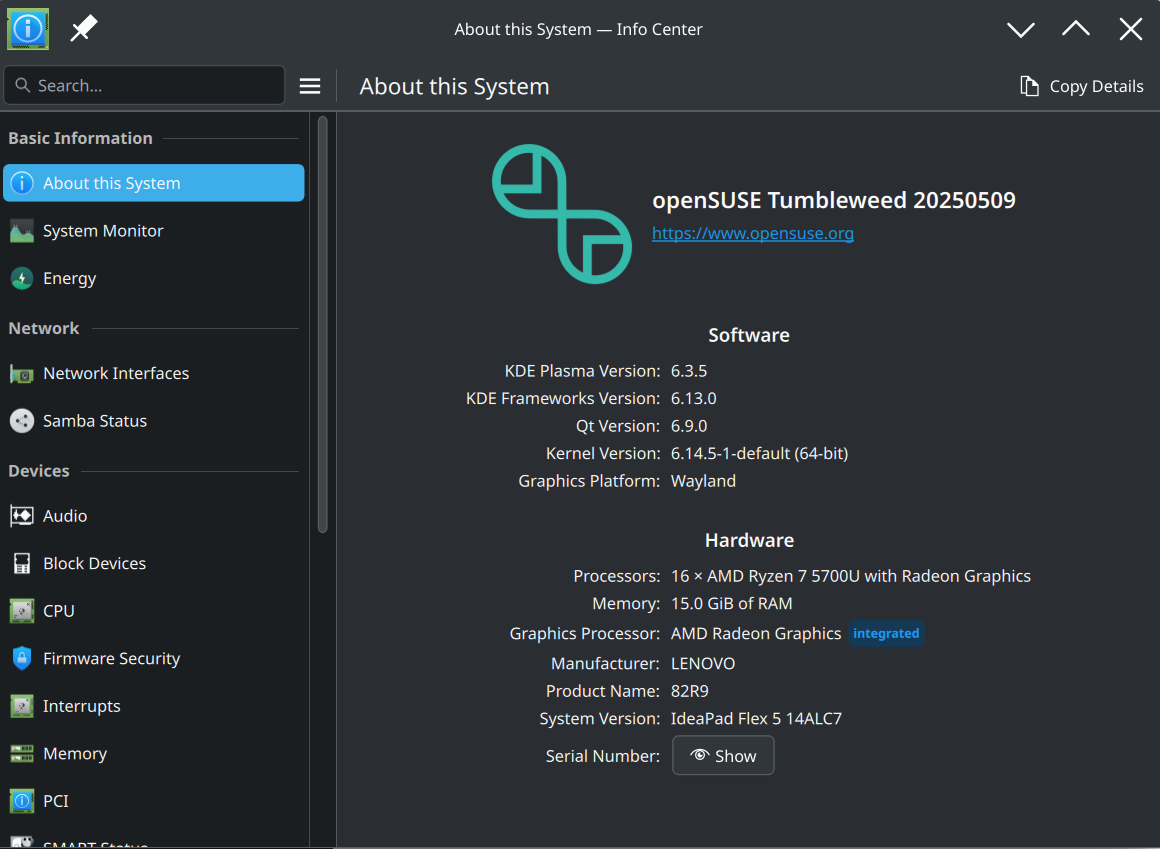Click the Wayland graphics platform value
The height and width of the screenshot is (849, 1160).
click(703, 481)
